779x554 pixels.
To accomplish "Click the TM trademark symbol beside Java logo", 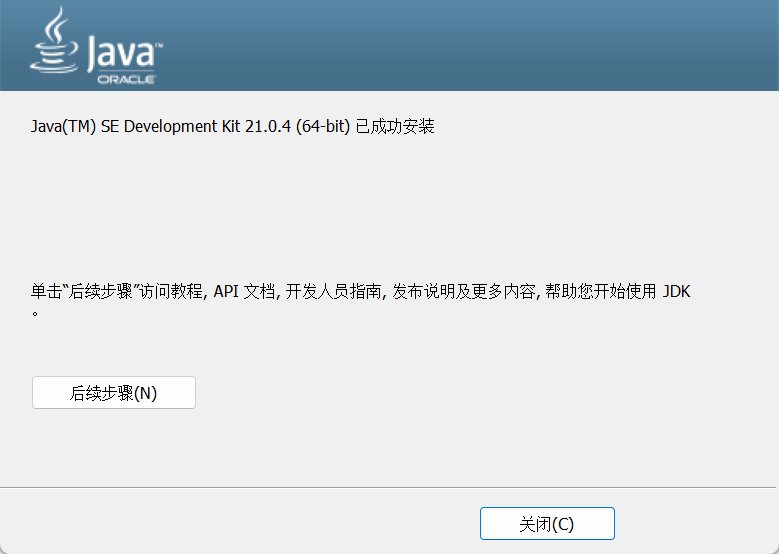I will tap(158, 44).
